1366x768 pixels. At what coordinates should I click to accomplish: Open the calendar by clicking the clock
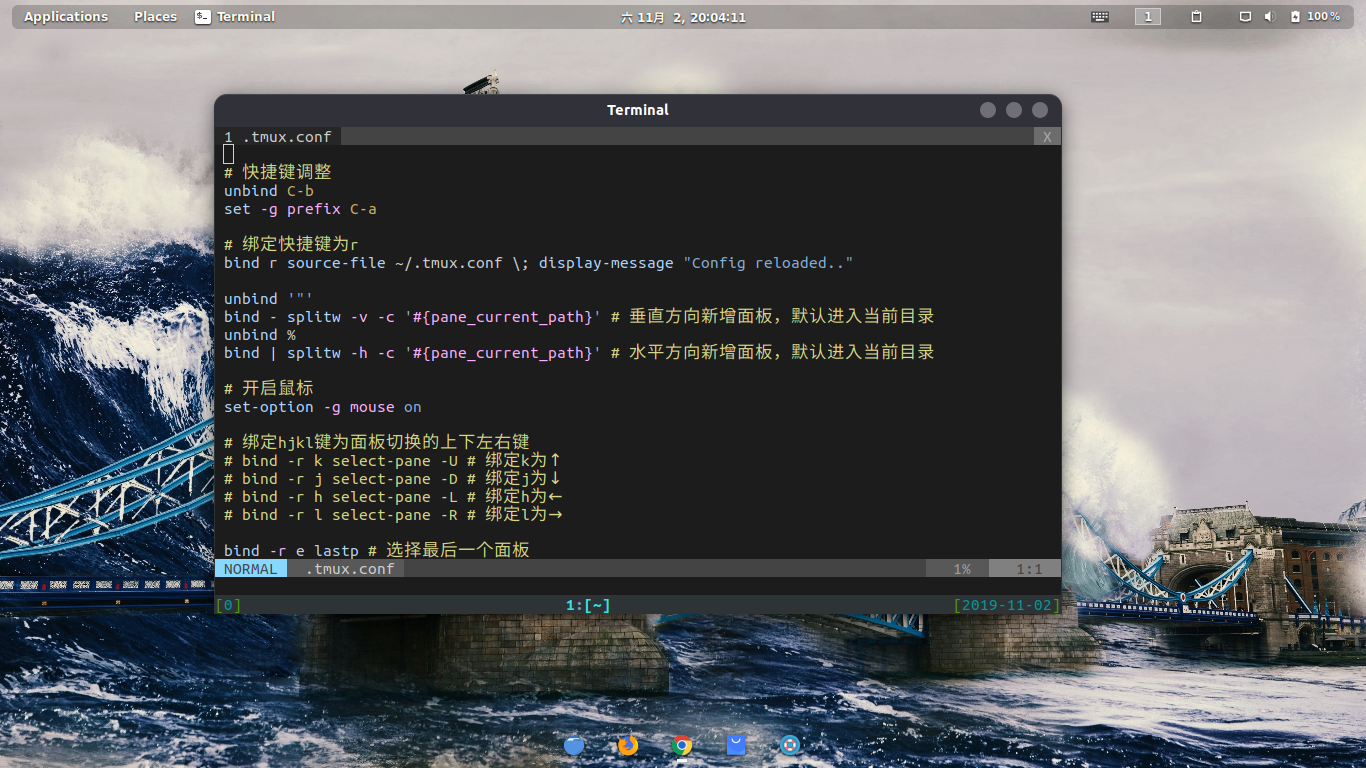tap(684, 16)
